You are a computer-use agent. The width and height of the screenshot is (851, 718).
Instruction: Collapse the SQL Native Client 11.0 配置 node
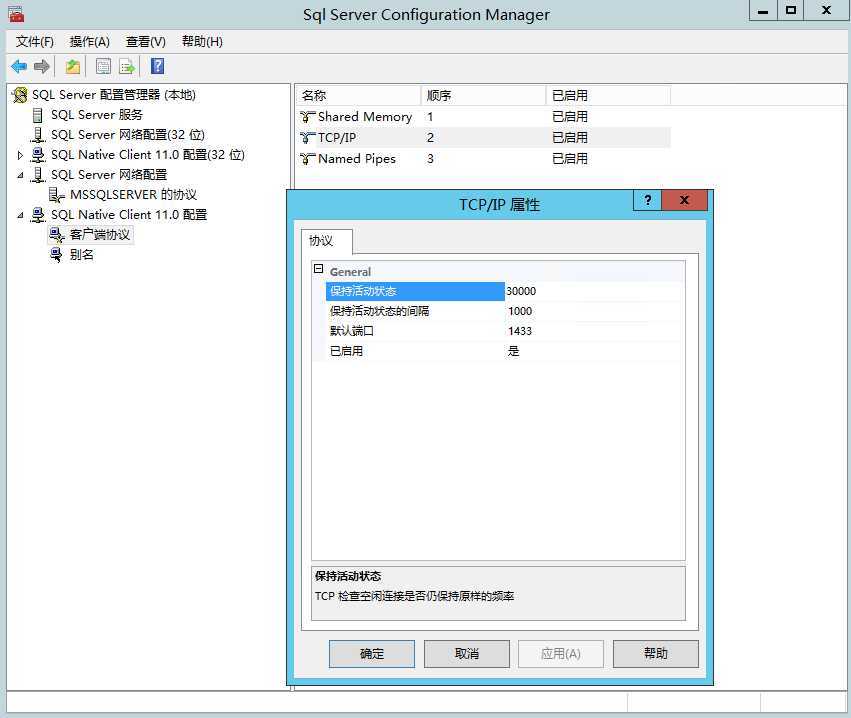coord(20,215)
